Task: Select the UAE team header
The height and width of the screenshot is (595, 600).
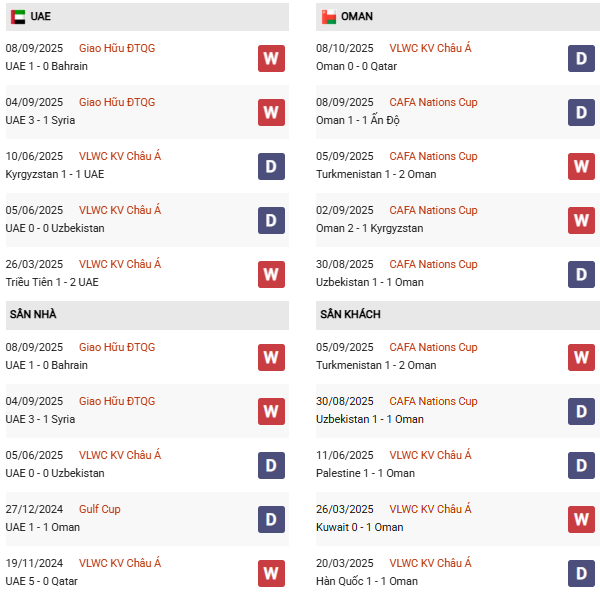Action: [x=41, y=17]
